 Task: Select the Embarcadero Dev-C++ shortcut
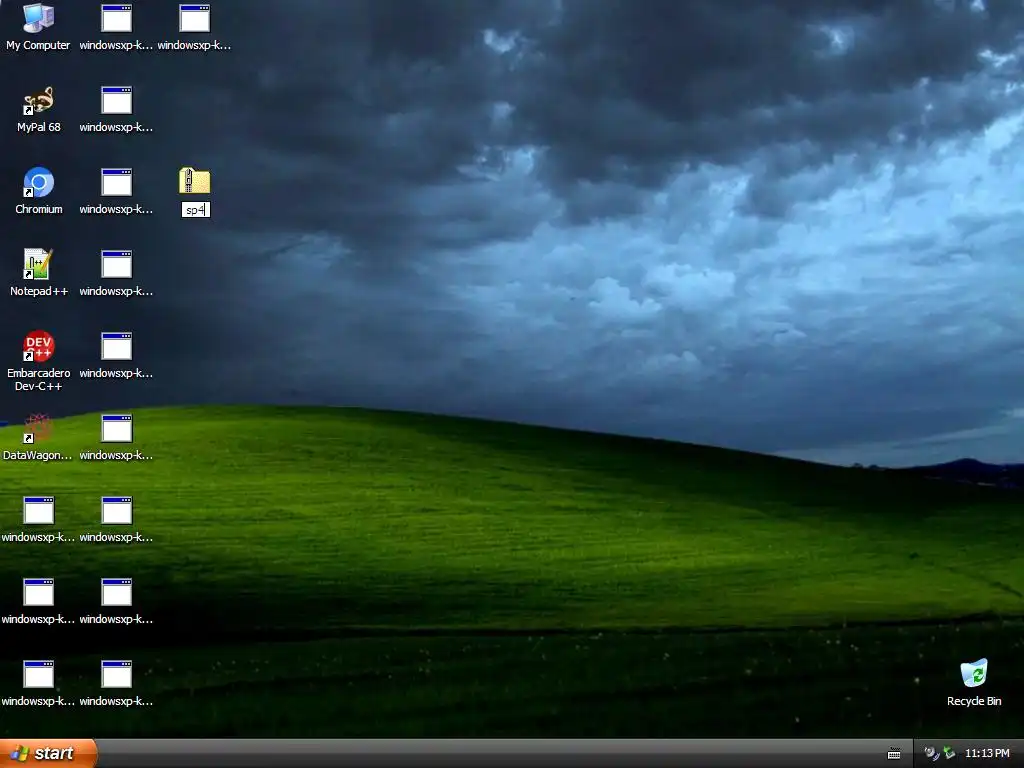click(39, 361)
